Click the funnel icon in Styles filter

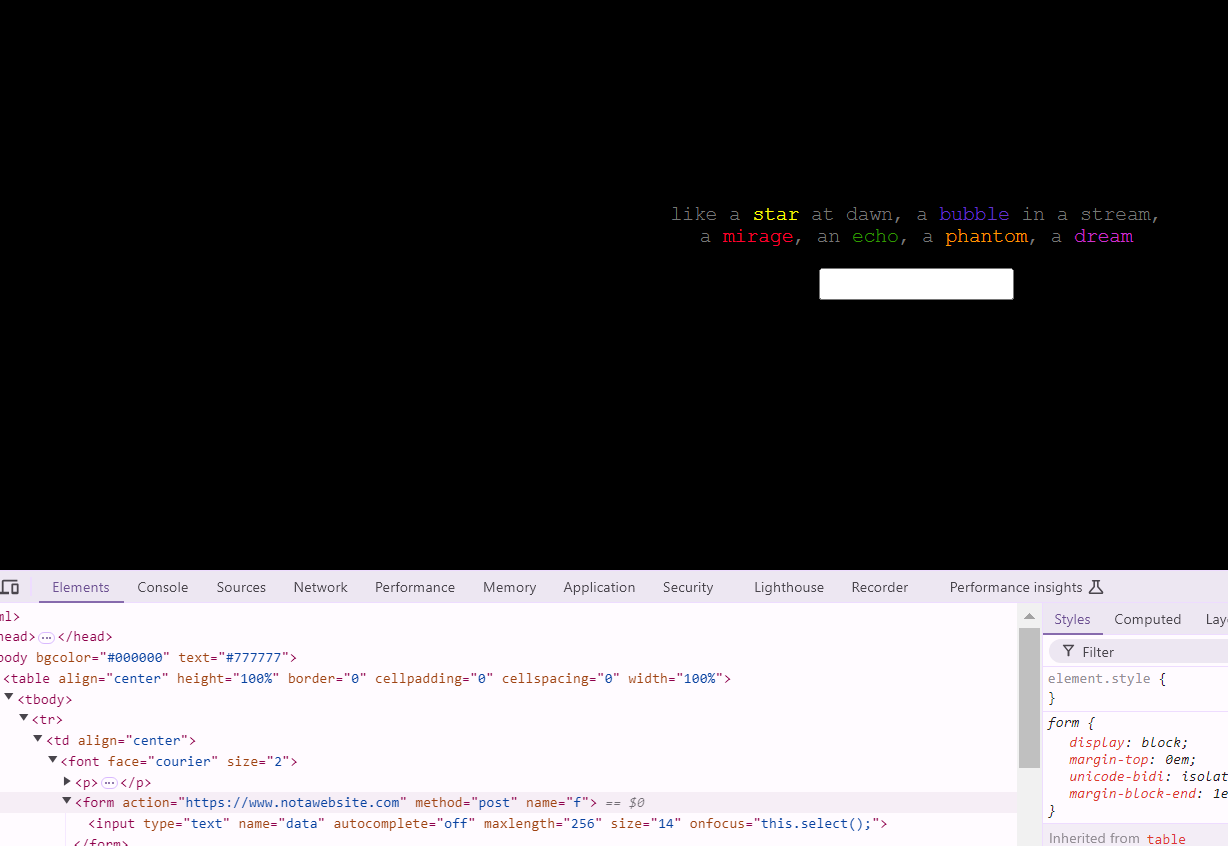pyautogui.click(x=1068, y=651)
